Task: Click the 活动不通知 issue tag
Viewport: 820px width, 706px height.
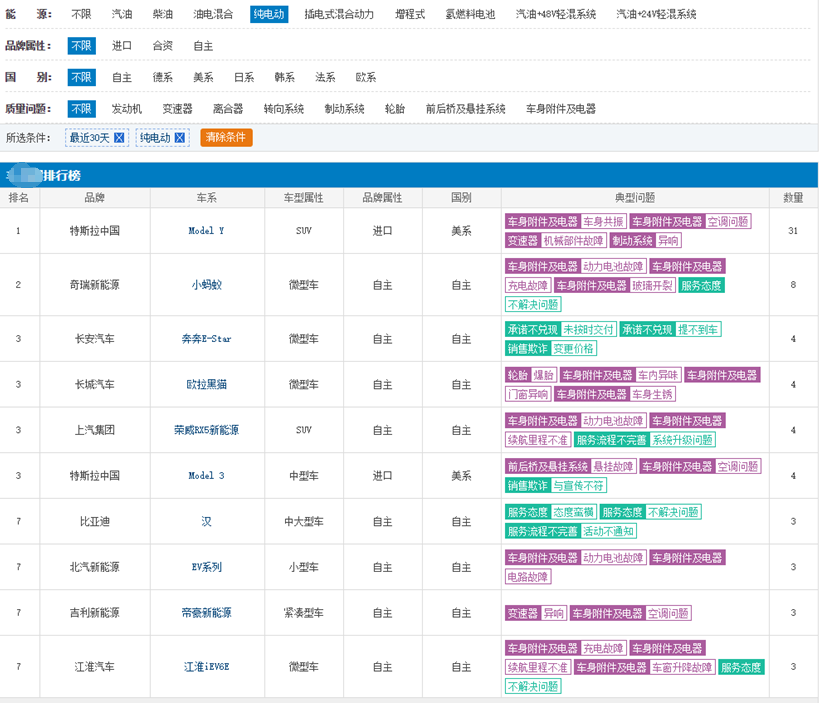Action: pyautogui.click(x=608, y=531)
